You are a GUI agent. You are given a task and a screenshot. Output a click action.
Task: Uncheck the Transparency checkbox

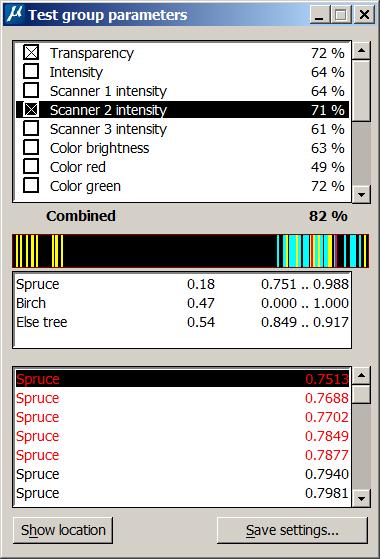[31, 53]
